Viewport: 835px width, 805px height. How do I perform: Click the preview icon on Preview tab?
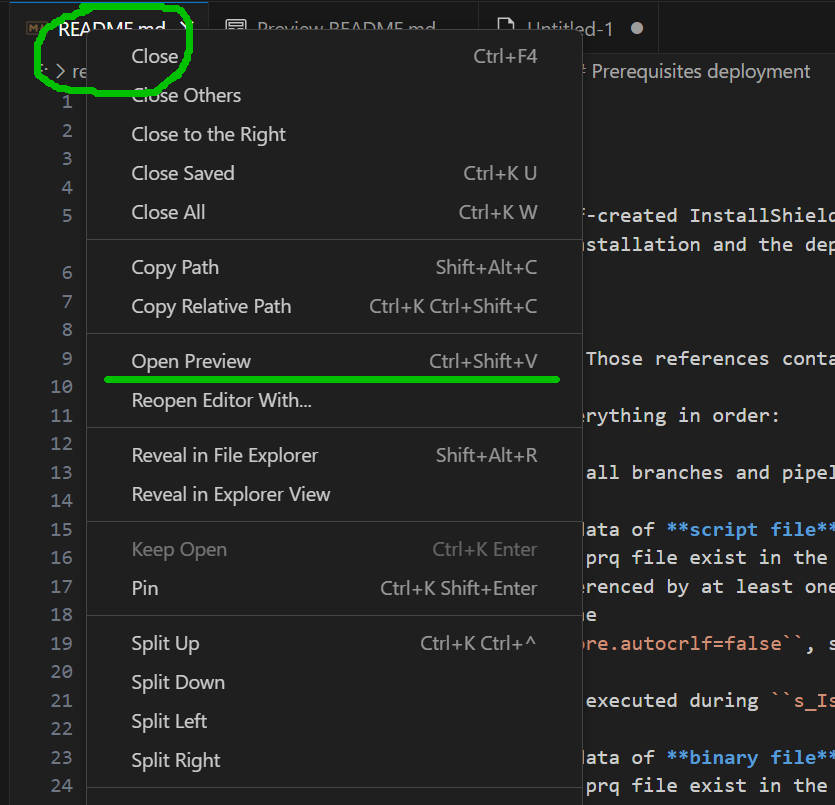click(236, 24)
